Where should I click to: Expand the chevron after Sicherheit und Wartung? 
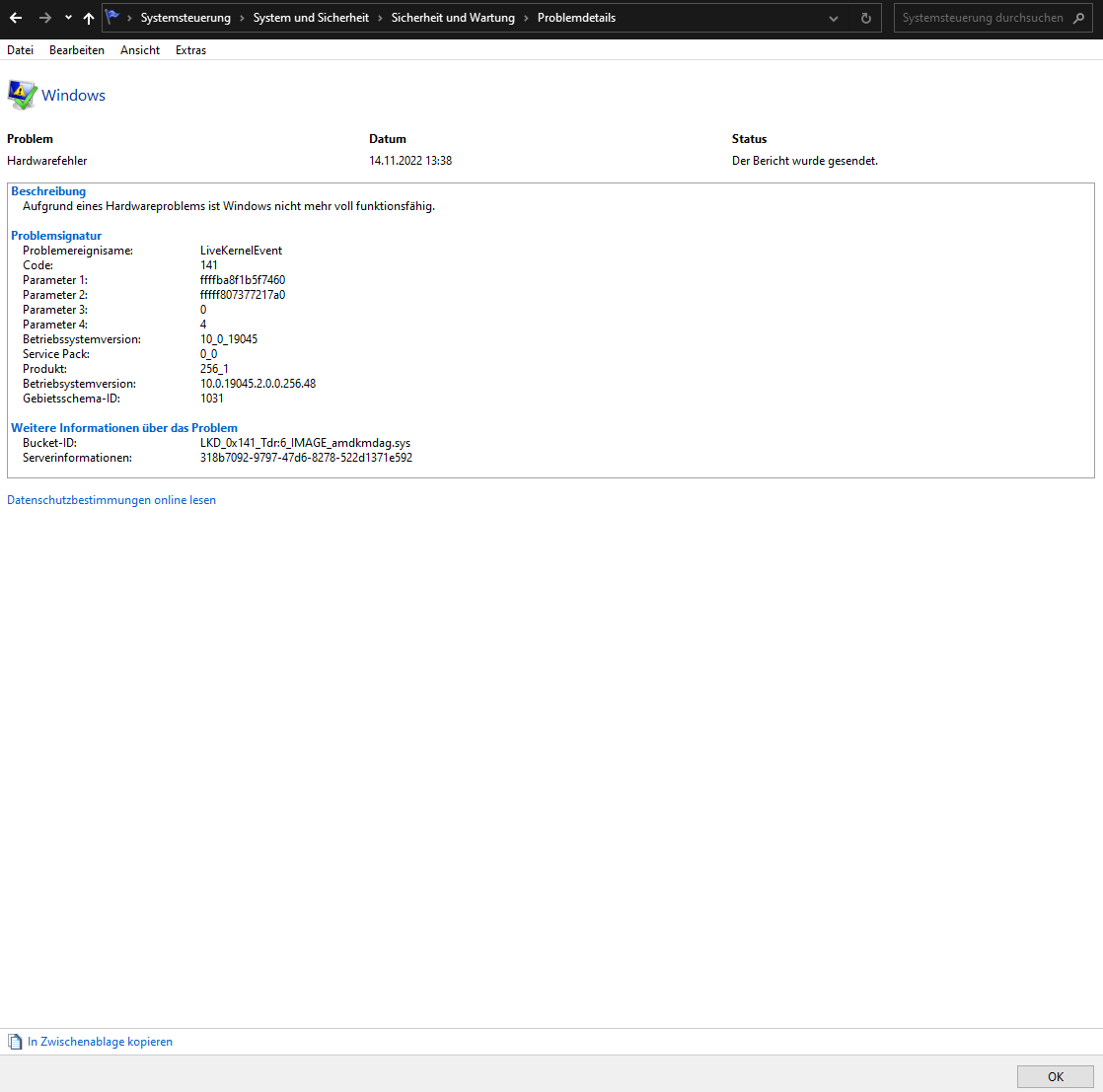(526, 19)
